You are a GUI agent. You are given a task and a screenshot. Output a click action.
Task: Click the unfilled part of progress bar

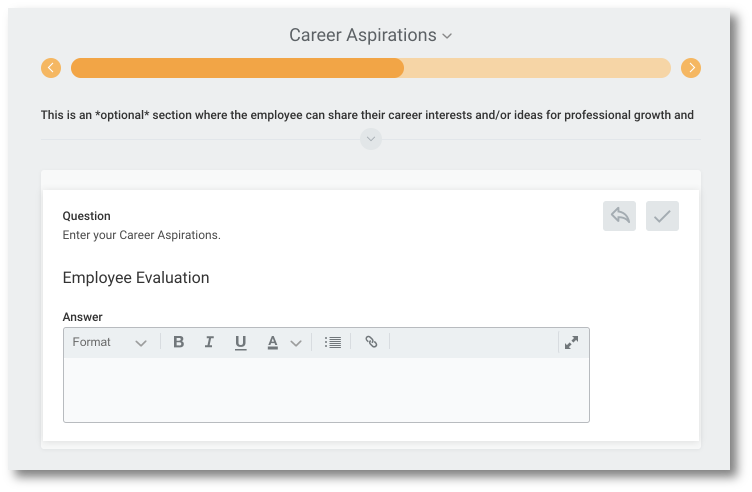point(537,68)
